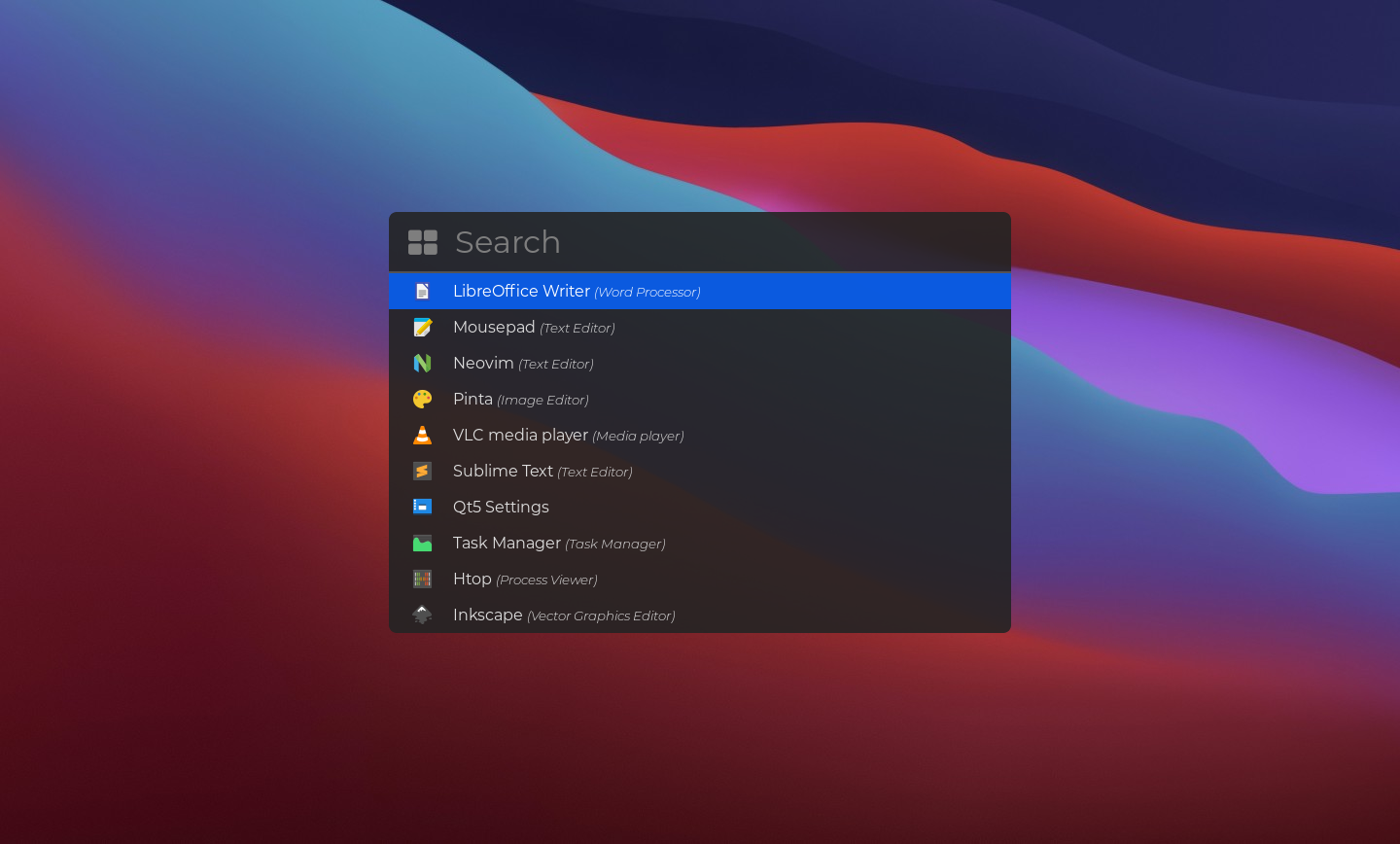
Task: Select the Inkscape entry
Action: click(700, 615)
